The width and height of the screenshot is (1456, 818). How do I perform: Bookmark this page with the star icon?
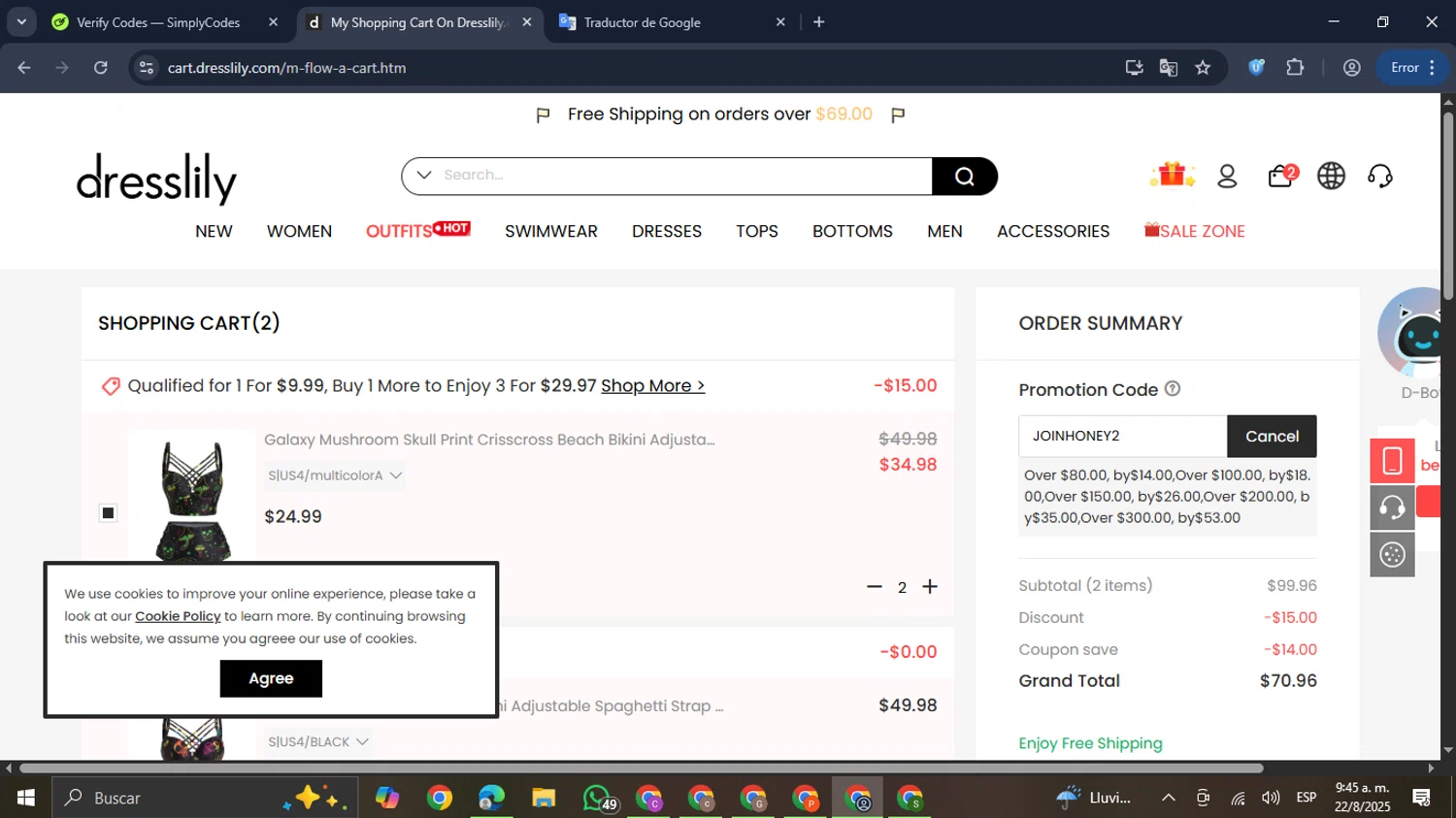(x=1203, y=68)
